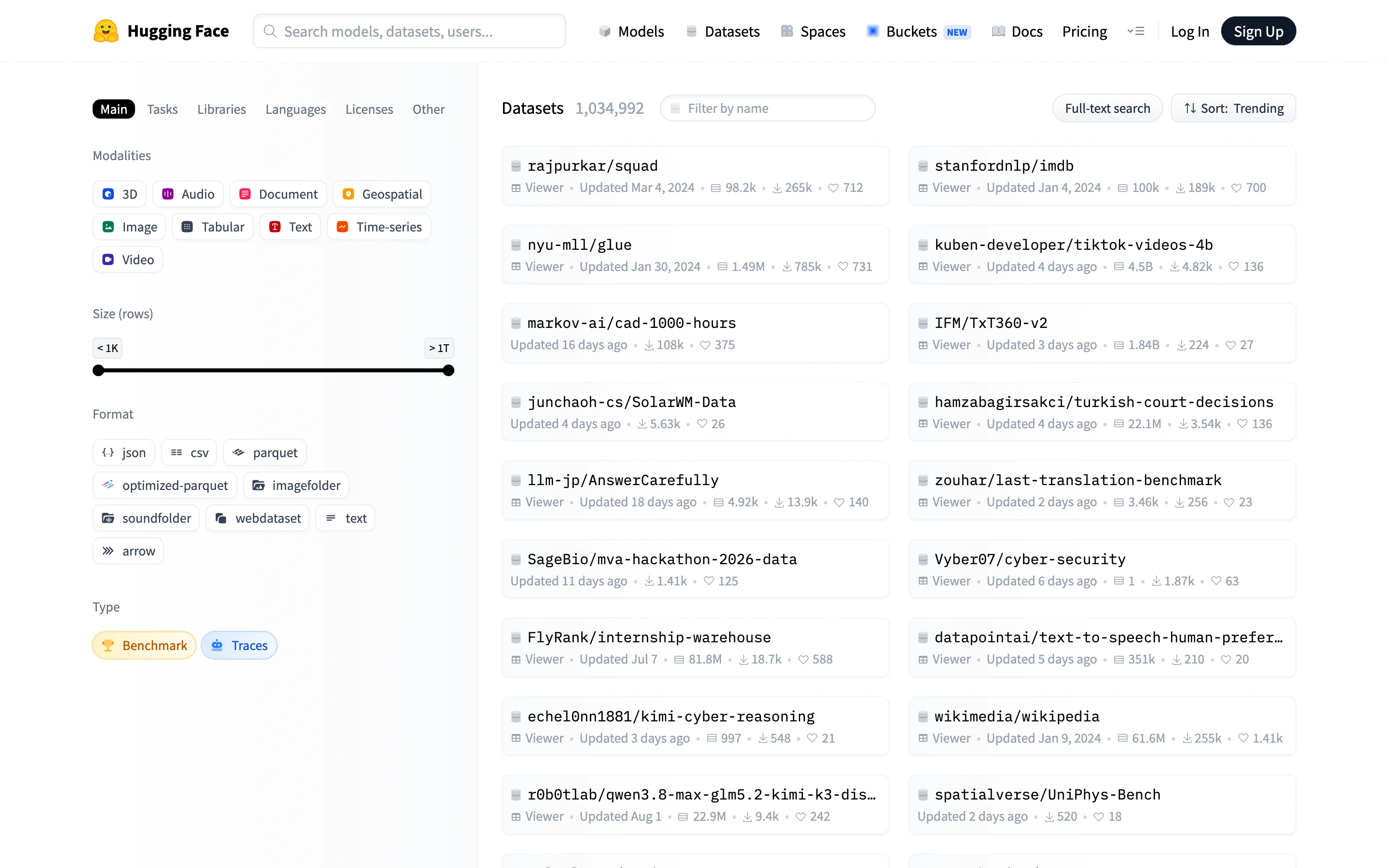Click Viewer icon on llm-jp/AnswerCarefully card
Image resolution: width=1389 pixels, height=868 pixels.
pos(516,502)
